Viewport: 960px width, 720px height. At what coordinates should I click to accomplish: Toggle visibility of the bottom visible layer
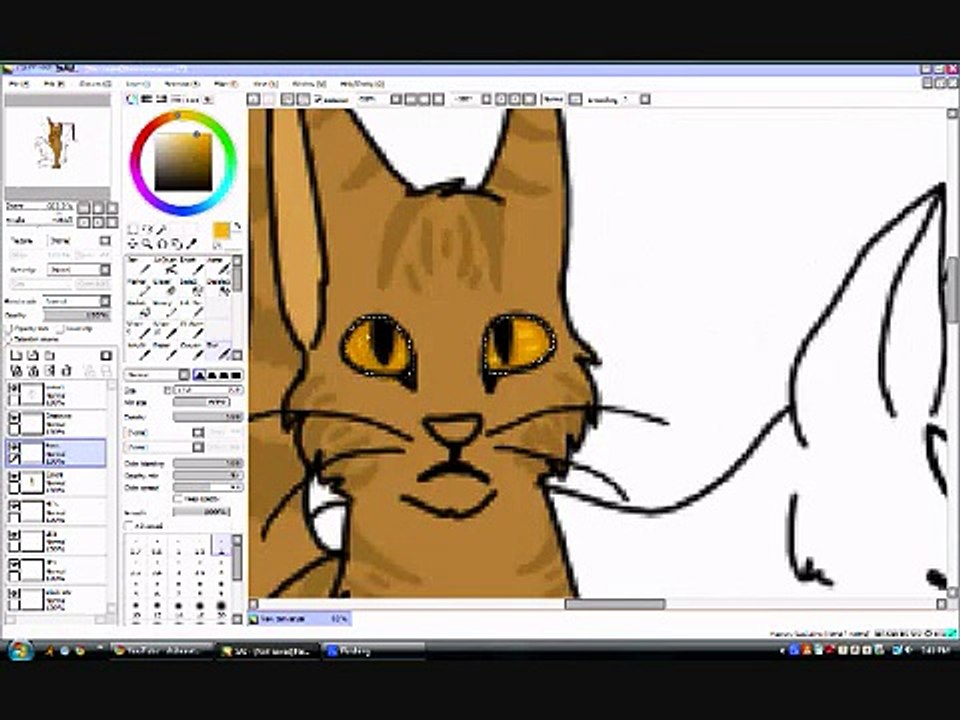click(x=15, y=594)
